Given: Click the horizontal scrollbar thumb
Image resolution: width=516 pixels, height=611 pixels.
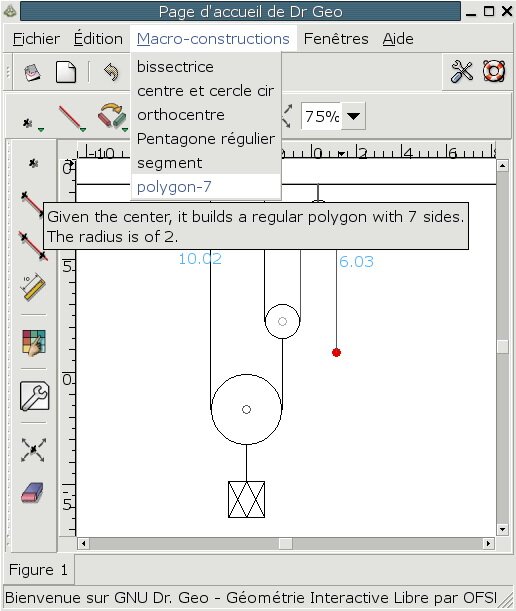Looking at the screenshot, I should coord(286,543).
